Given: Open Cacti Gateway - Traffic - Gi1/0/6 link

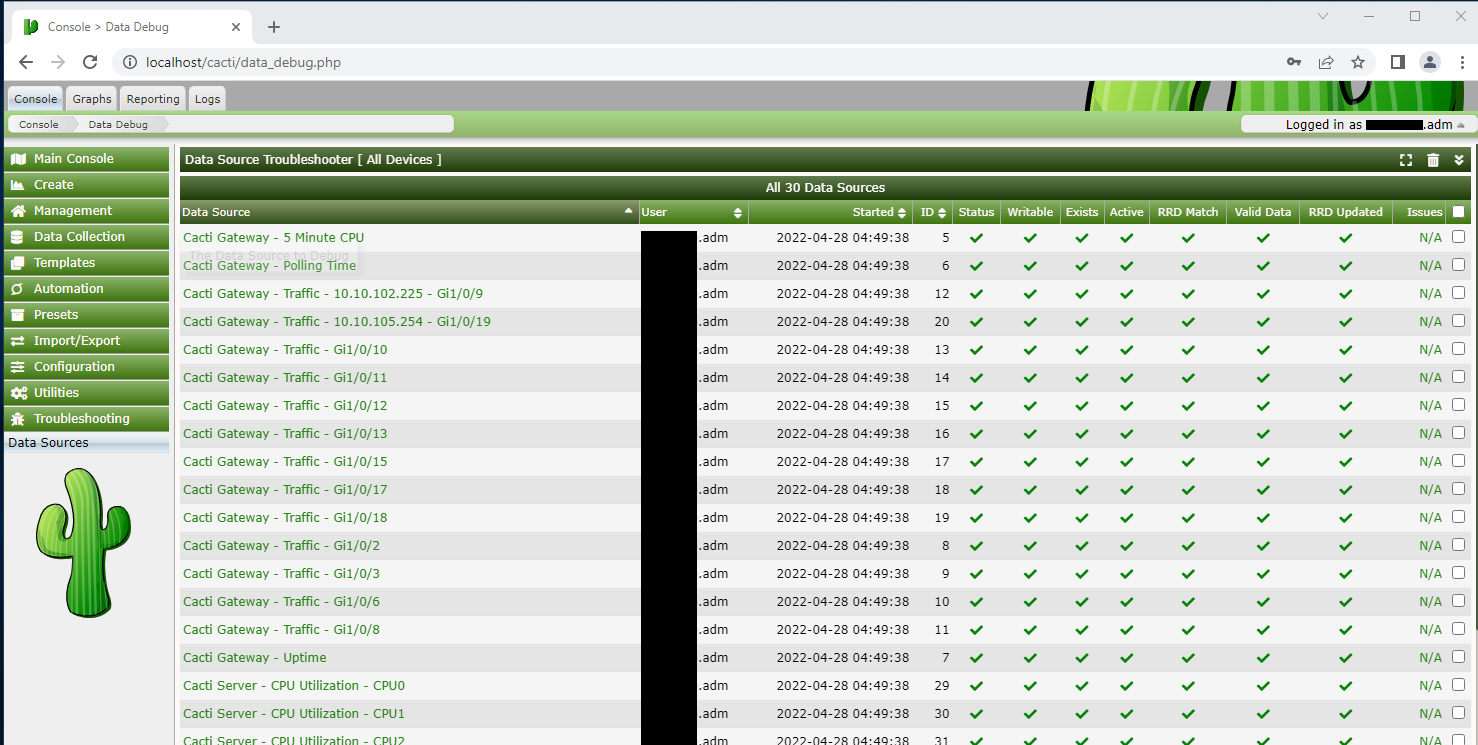Looking at the screenshot, I should tap(281, 602).
